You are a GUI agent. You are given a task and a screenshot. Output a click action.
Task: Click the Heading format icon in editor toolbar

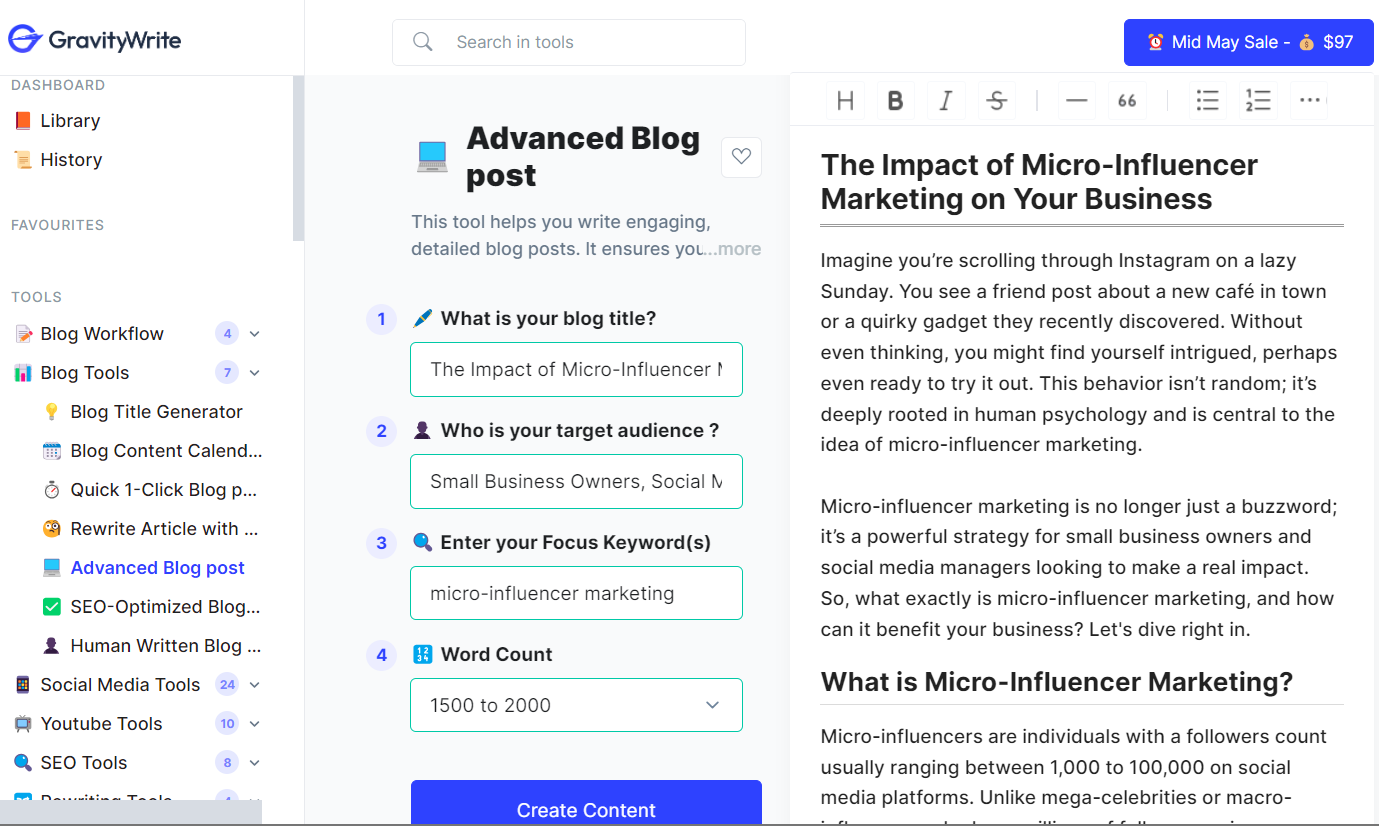[845, 100]
